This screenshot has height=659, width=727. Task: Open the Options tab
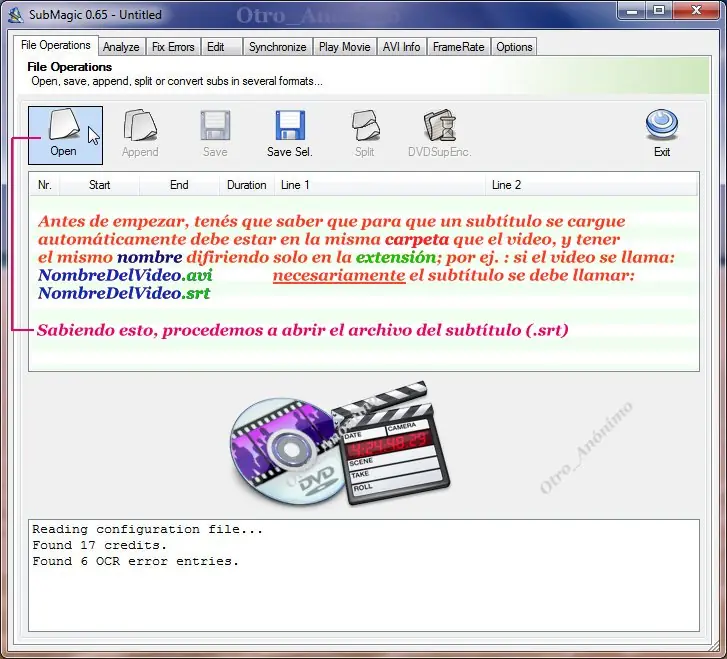(x=514, y=47)
